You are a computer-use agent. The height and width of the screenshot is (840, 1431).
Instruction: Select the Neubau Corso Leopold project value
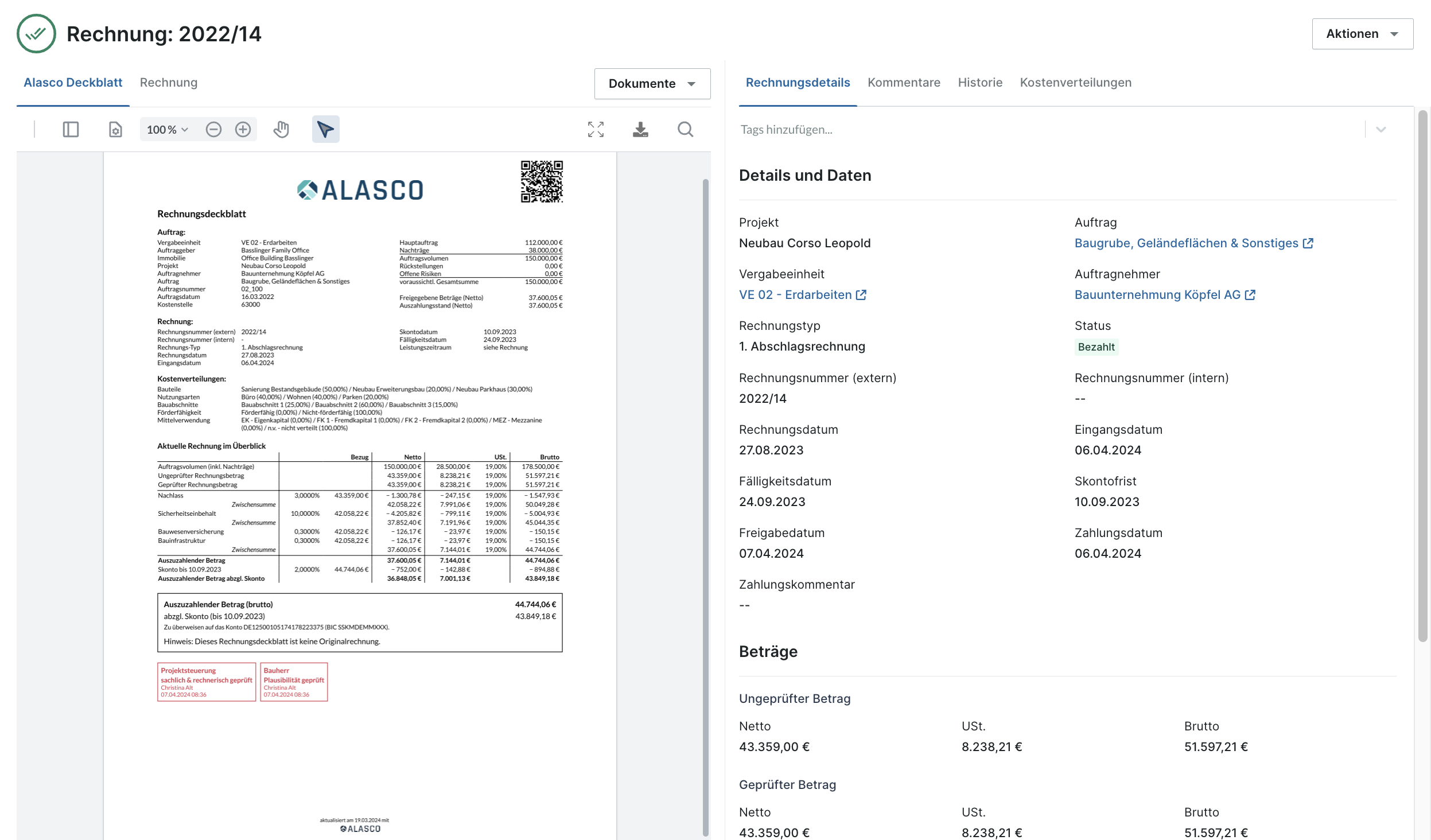(x=804, y=243)
